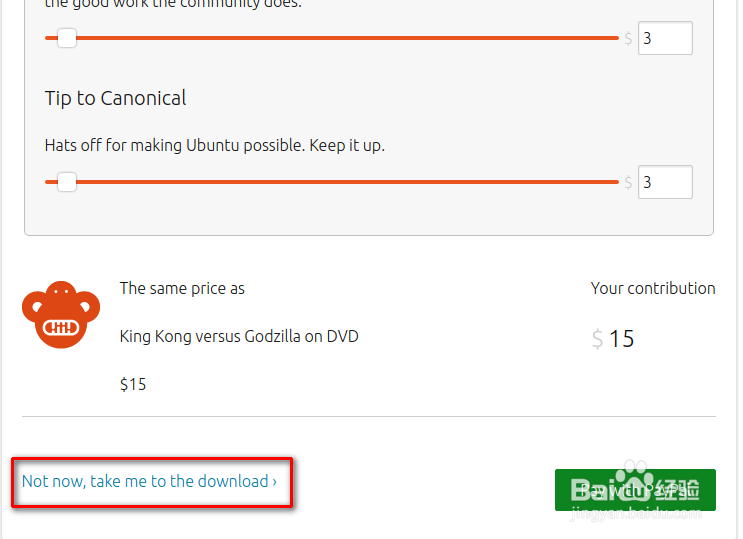The height and width of the screenshot is (539, 743).
Task: Click 'Not now, take me to the download'
Action: 149,481
